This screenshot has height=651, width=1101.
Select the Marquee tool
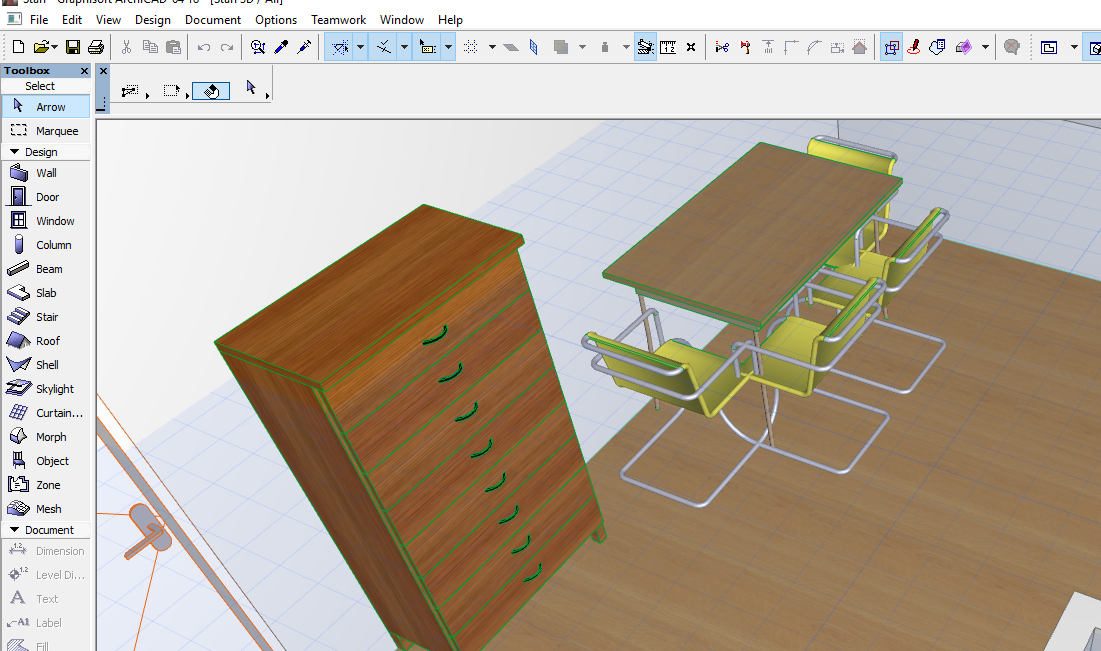pyautogui.click(x=46, y=131)
